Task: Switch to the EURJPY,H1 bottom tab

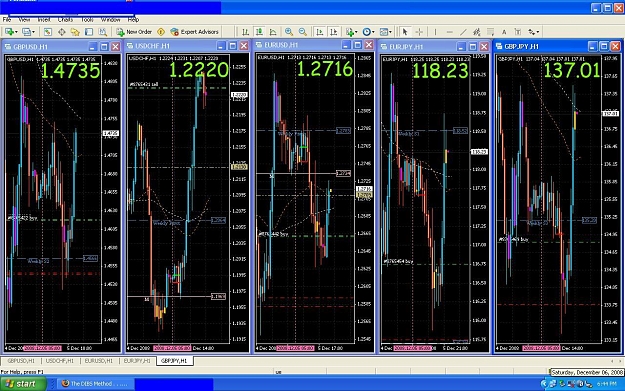Action: (x=137, y=361)
